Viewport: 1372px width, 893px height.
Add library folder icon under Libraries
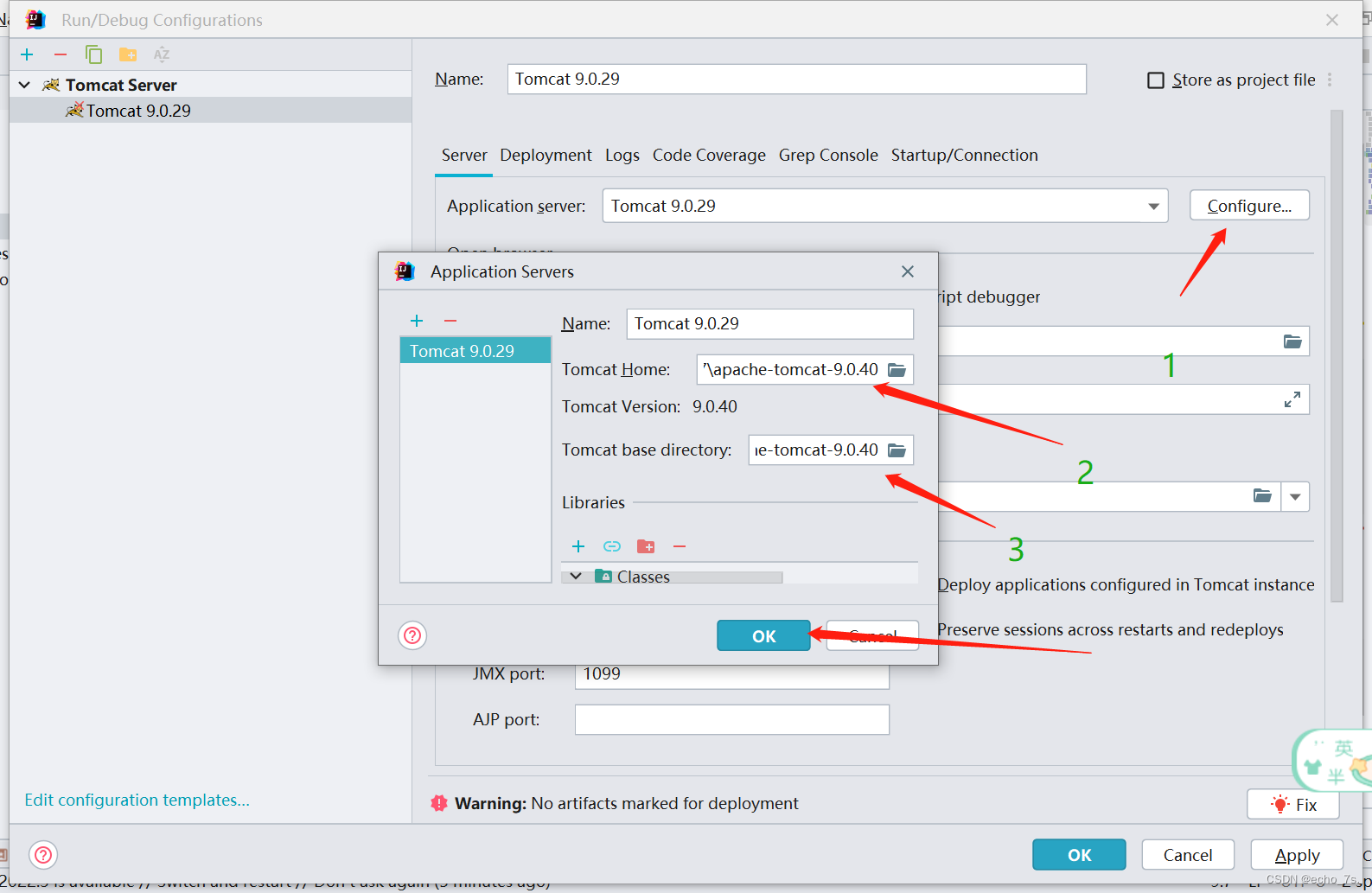tap(646, 546)
